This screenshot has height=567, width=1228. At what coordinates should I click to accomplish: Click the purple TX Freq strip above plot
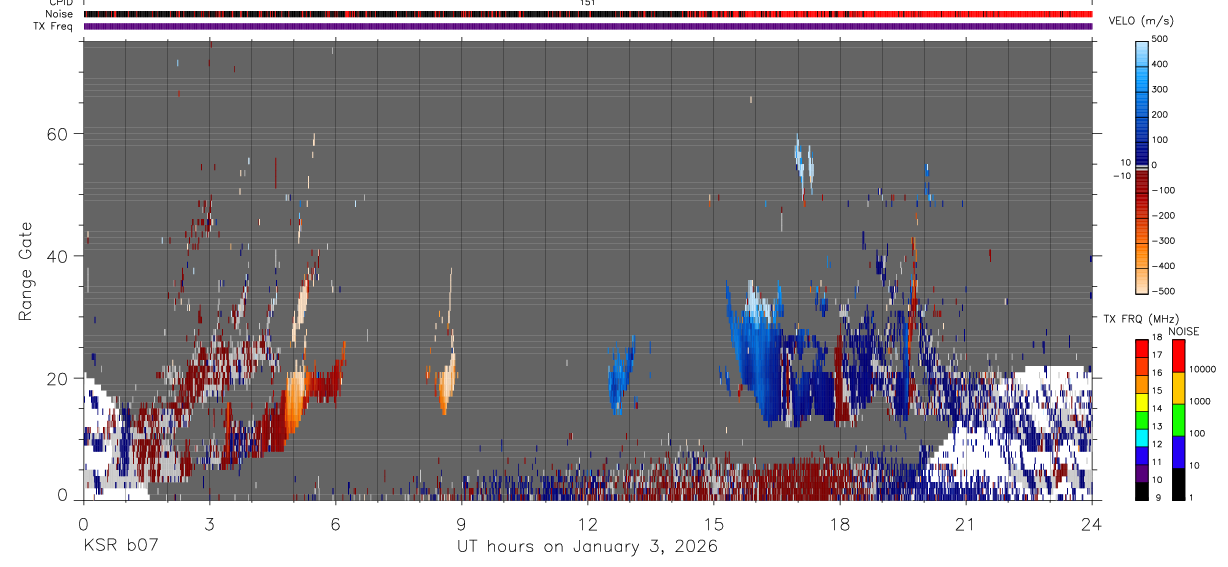[x=587, y=26]
